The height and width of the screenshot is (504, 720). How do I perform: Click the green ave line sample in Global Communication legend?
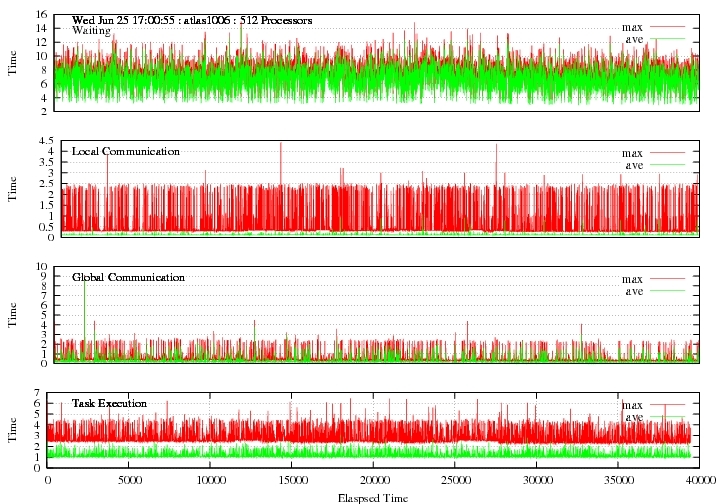(667, 291)
